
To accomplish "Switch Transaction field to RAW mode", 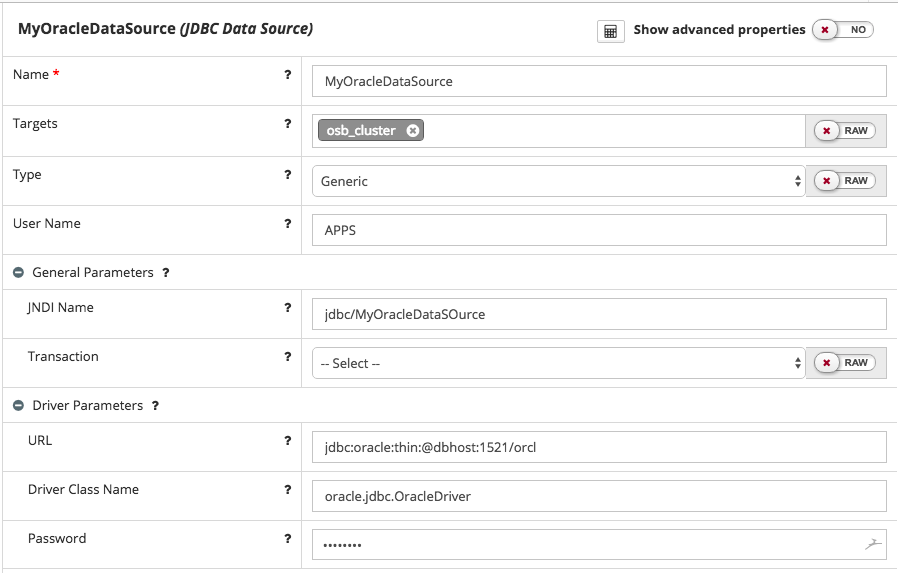I will [x=845, y=363].
